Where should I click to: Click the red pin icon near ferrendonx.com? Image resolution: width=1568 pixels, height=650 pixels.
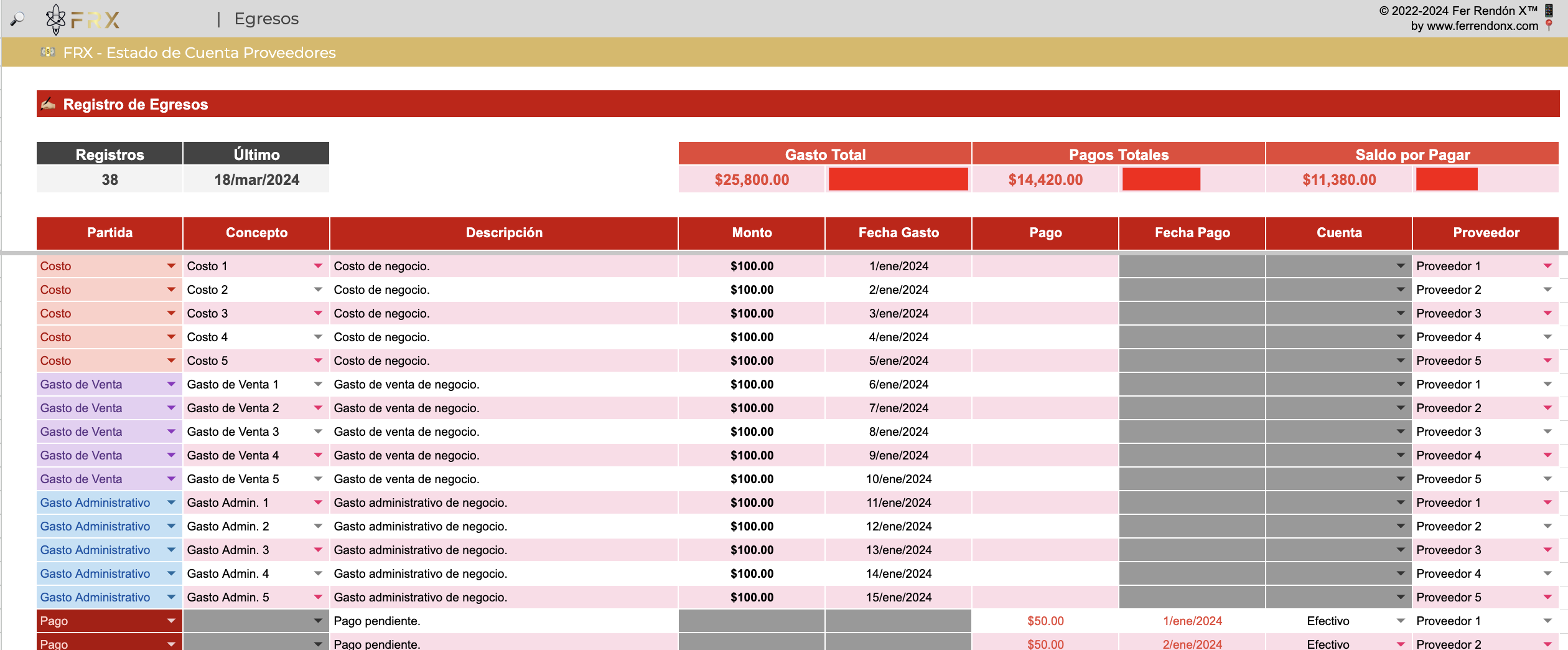pyautogui.click(x=1549, y=26)
